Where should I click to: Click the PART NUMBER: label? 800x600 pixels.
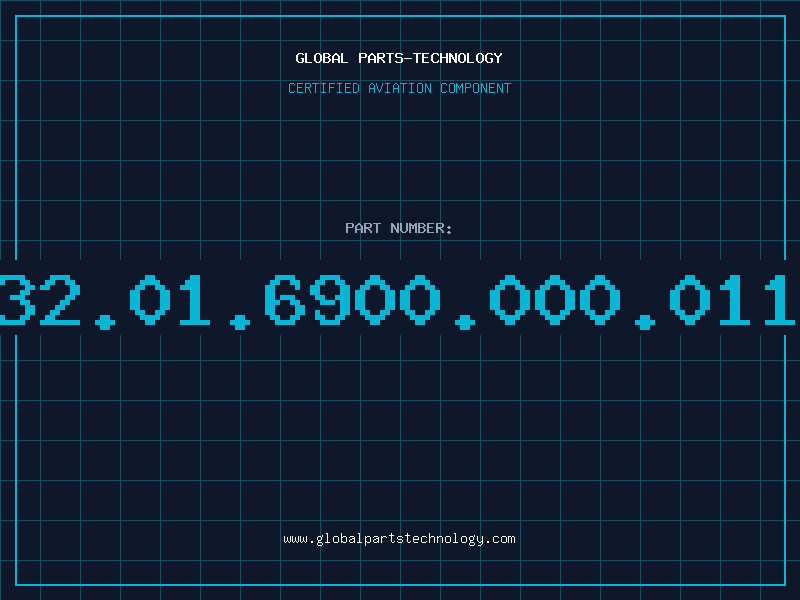399,228
